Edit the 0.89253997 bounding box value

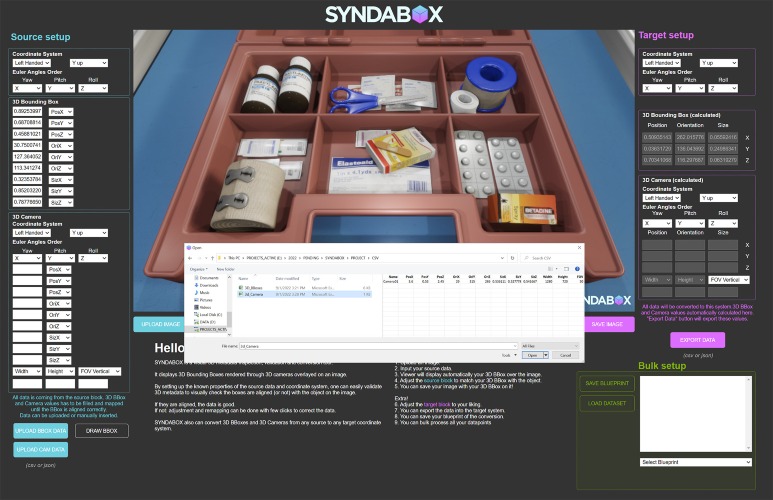(x=27, y=111)
